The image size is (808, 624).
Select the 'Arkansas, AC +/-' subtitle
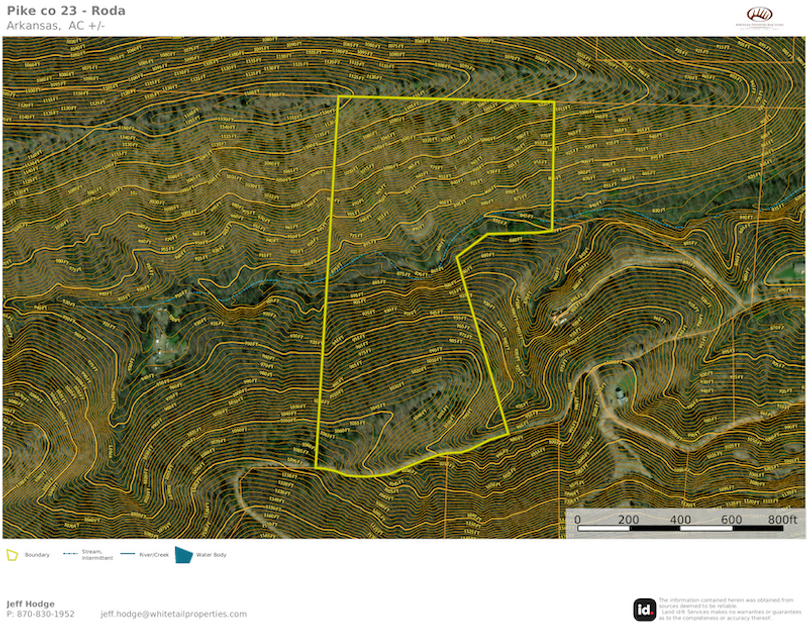pyautogui.click(x=56, y=25)
